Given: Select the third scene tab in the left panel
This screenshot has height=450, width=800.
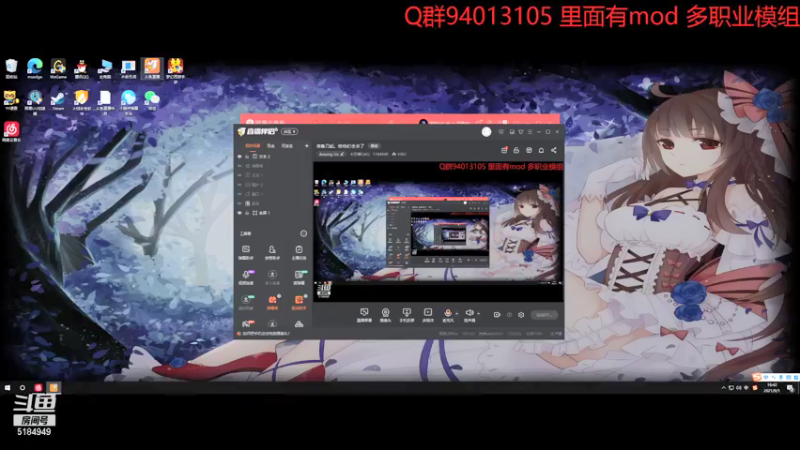Looking at the screenshot, I should tap(287, 146).
